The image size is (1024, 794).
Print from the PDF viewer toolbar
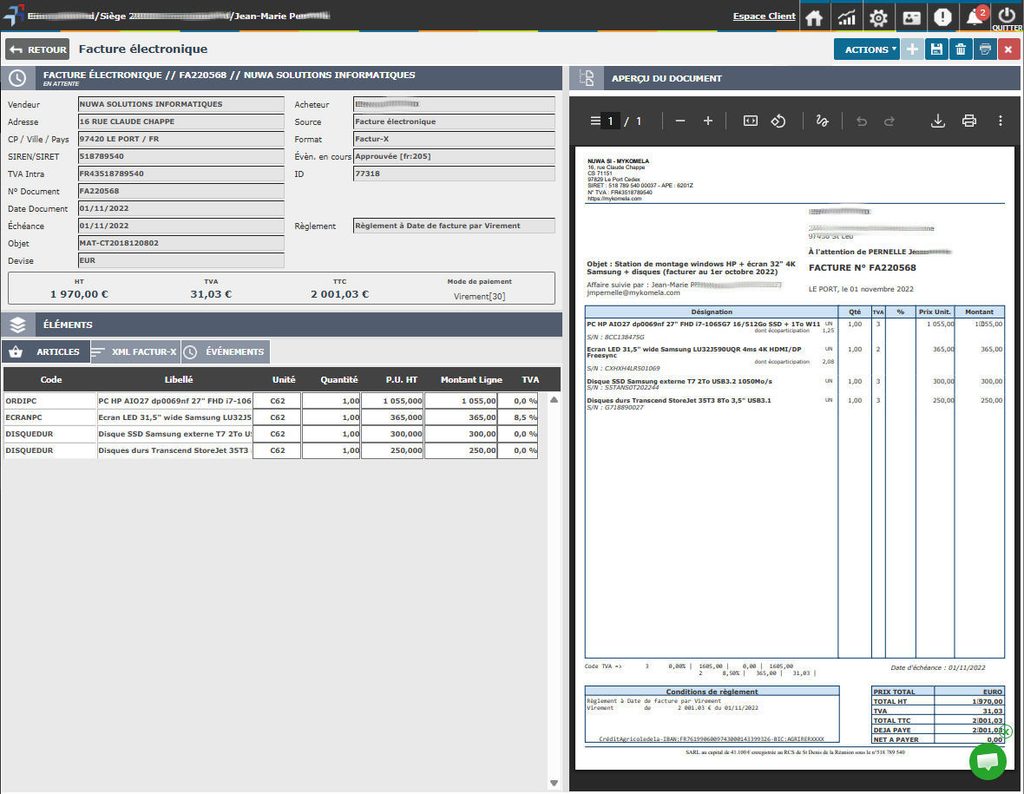click(969, 121)
